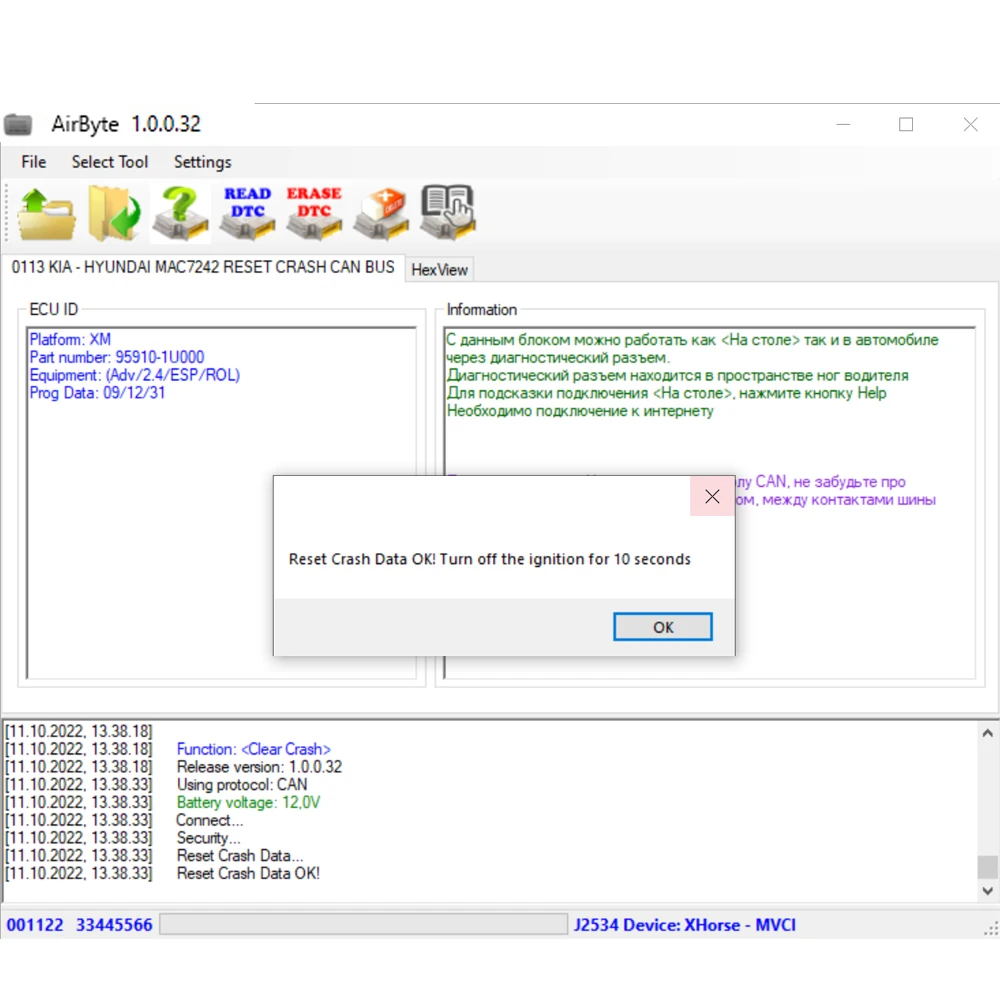Click the AirByte application icon in title bar

[x=18, y=124]
